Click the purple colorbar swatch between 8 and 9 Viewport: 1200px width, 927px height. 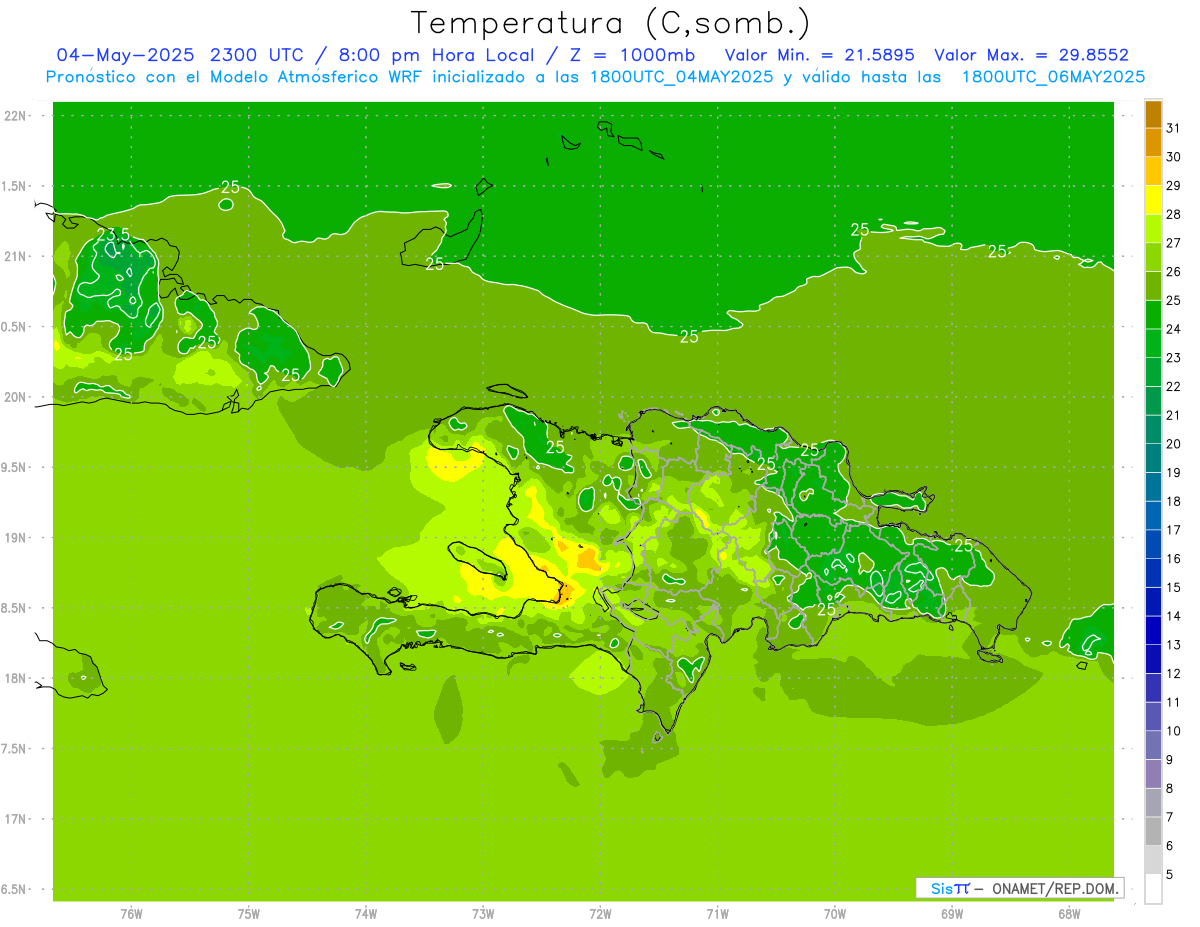[1153, 774]
